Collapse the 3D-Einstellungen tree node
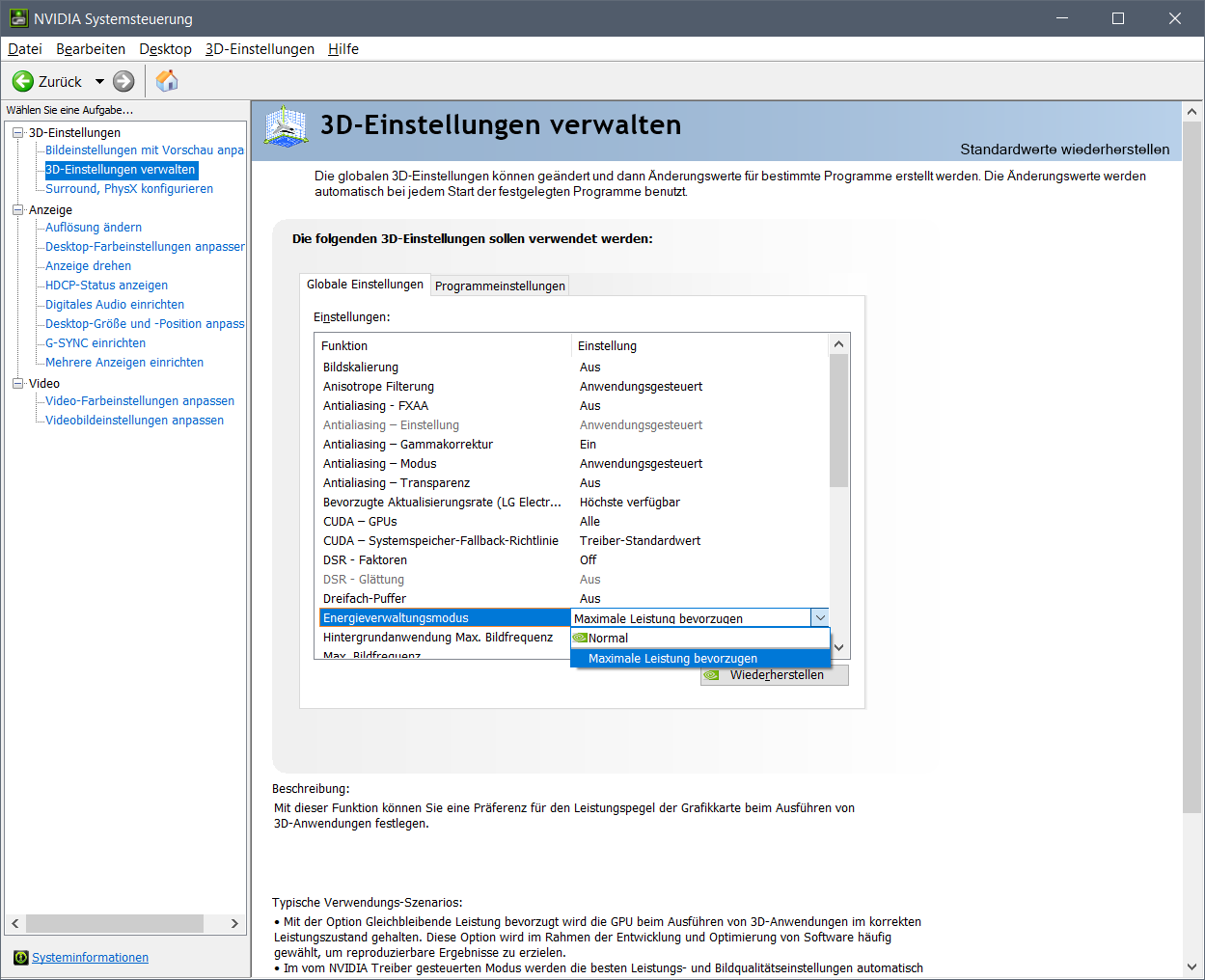This screenshot has height=980, width=1205. point(17,133)
